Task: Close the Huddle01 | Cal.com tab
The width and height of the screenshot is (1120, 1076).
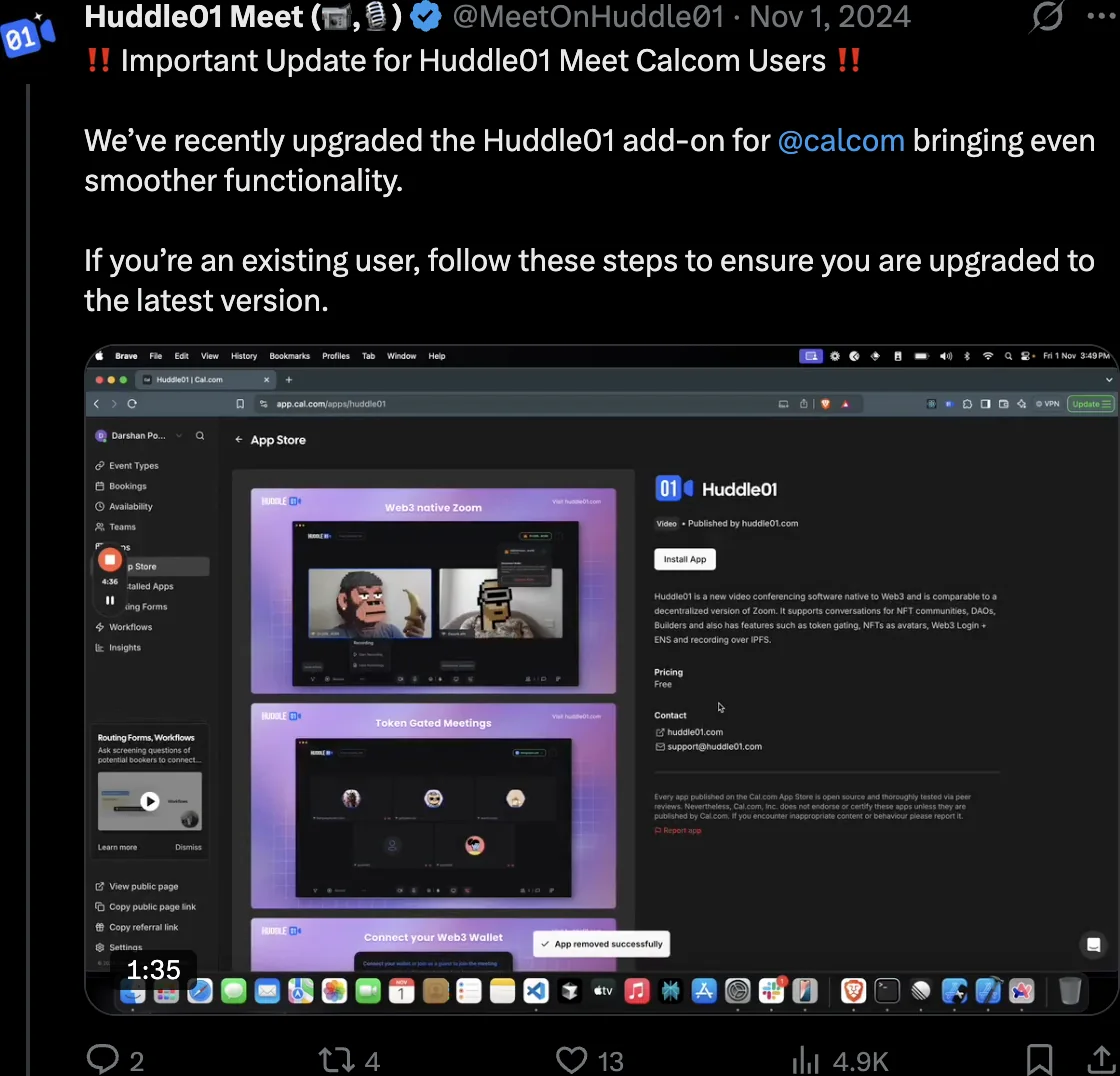Action: tap(266, 379)
